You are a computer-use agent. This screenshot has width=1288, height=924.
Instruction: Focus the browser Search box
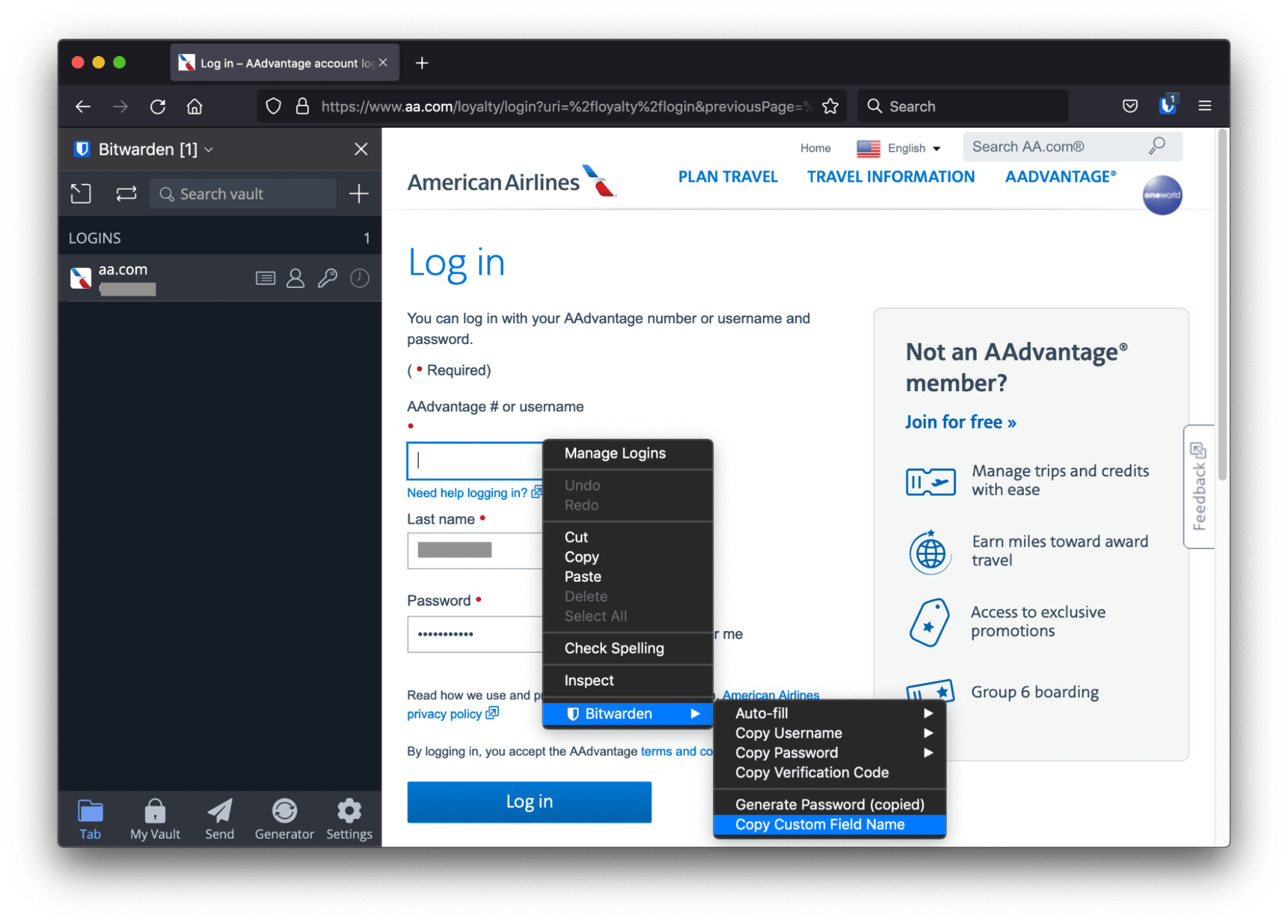(963, 106)
